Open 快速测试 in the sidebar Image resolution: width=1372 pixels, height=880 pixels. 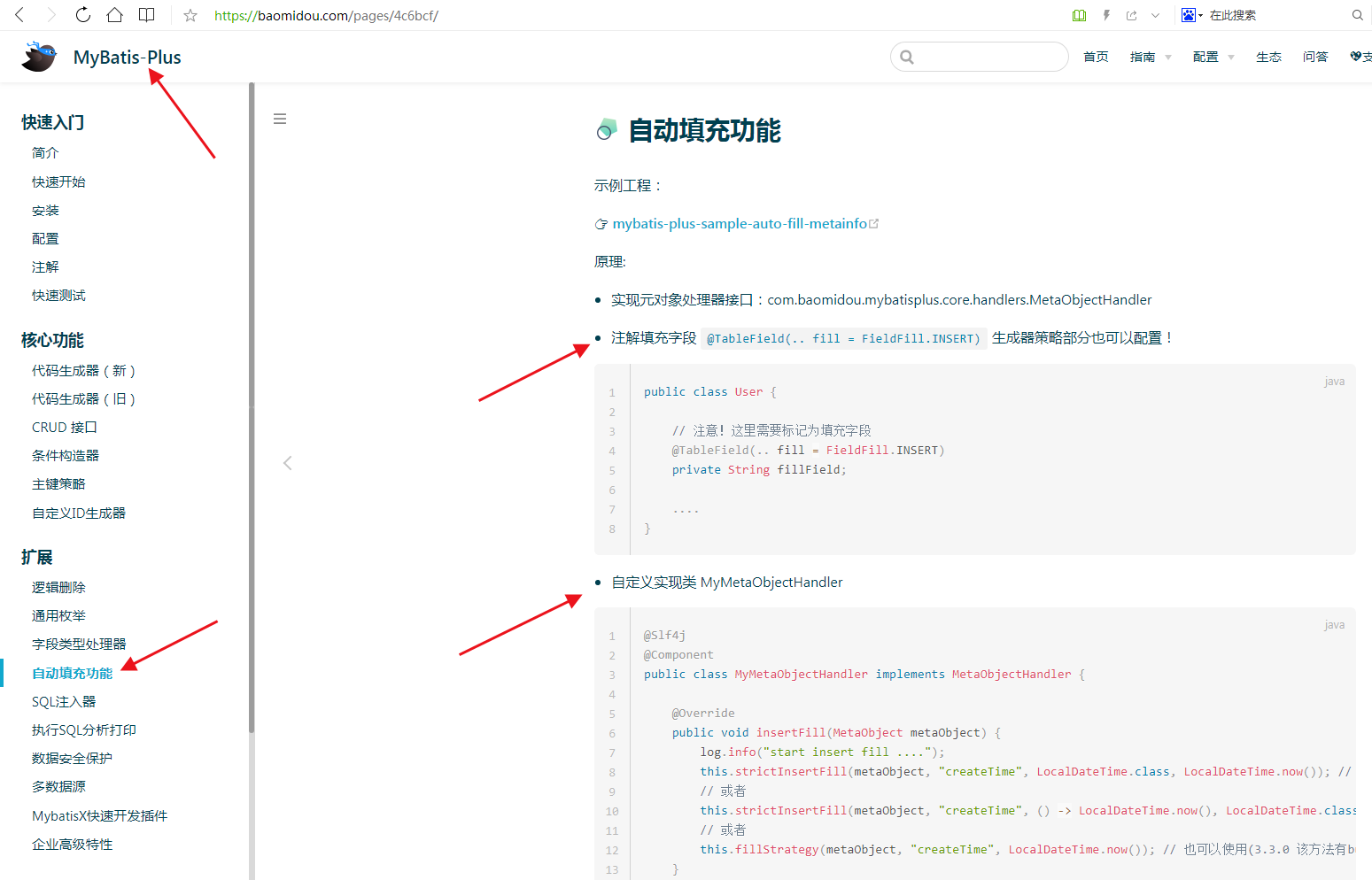tap(58, 296)
